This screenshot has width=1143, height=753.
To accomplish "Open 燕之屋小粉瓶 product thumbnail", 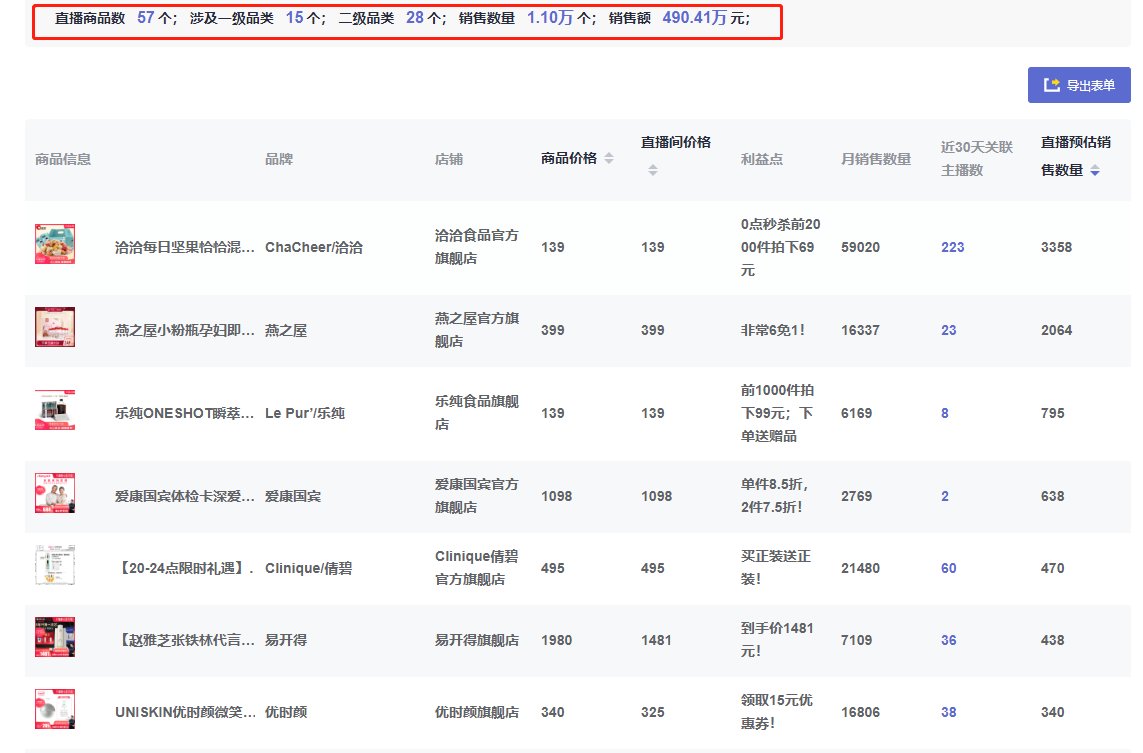I will [55, 327].
